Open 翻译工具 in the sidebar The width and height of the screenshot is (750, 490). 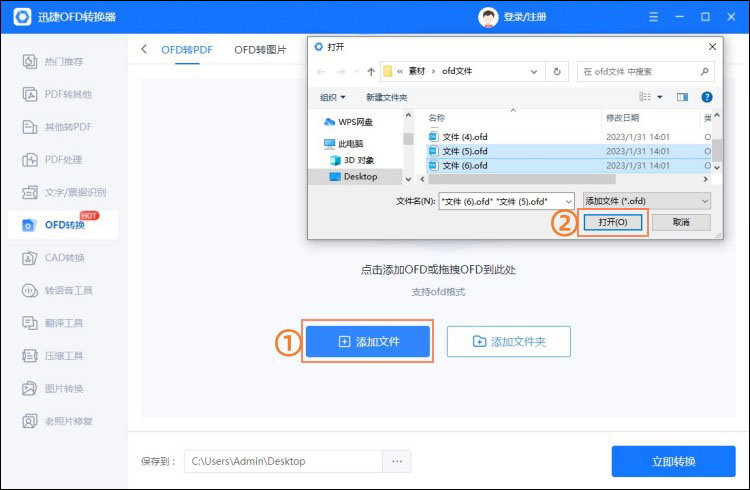(53, 323)
